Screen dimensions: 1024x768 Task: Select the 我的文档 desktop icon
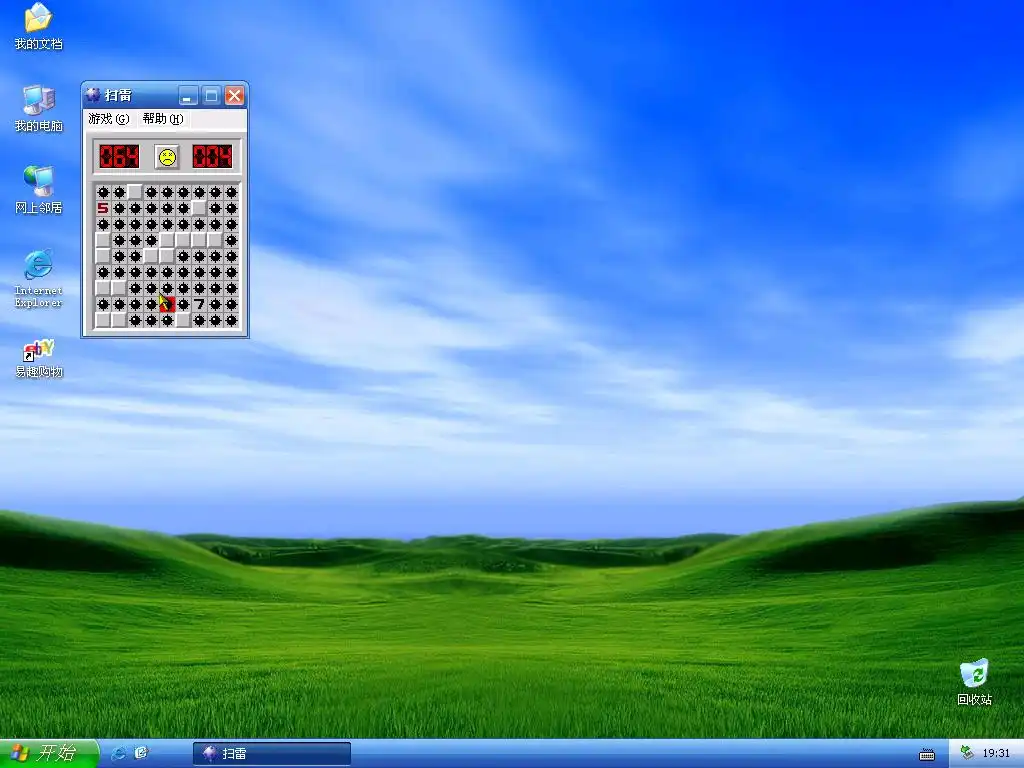(39, 26)
